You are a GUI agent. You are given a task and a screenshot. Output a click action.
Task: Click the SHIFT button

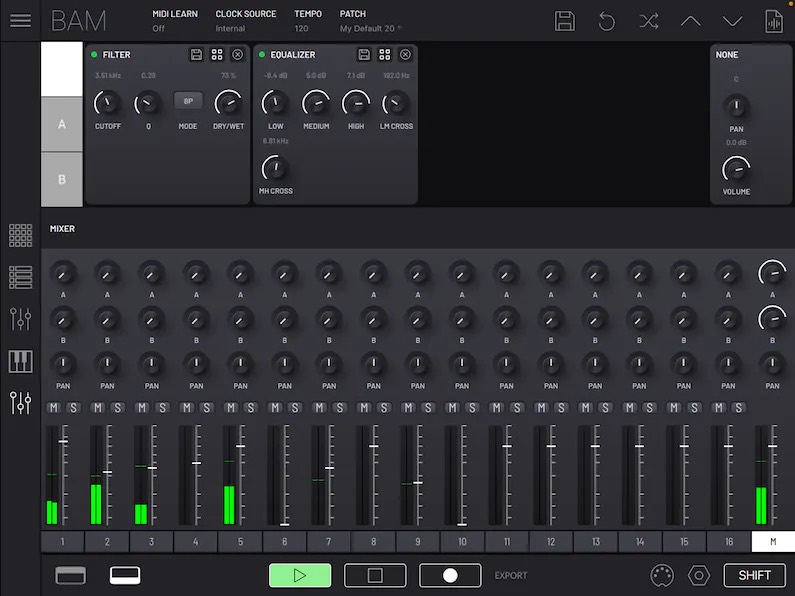tap(754, 575)
